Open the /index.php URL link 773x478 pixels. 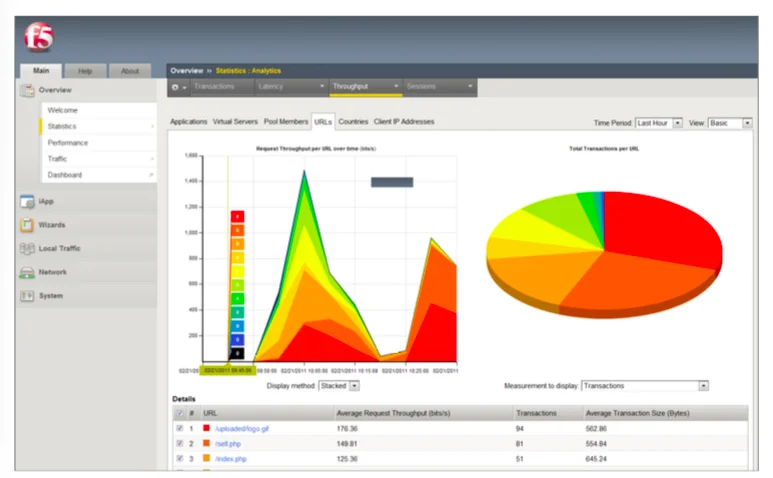(231, 459)
